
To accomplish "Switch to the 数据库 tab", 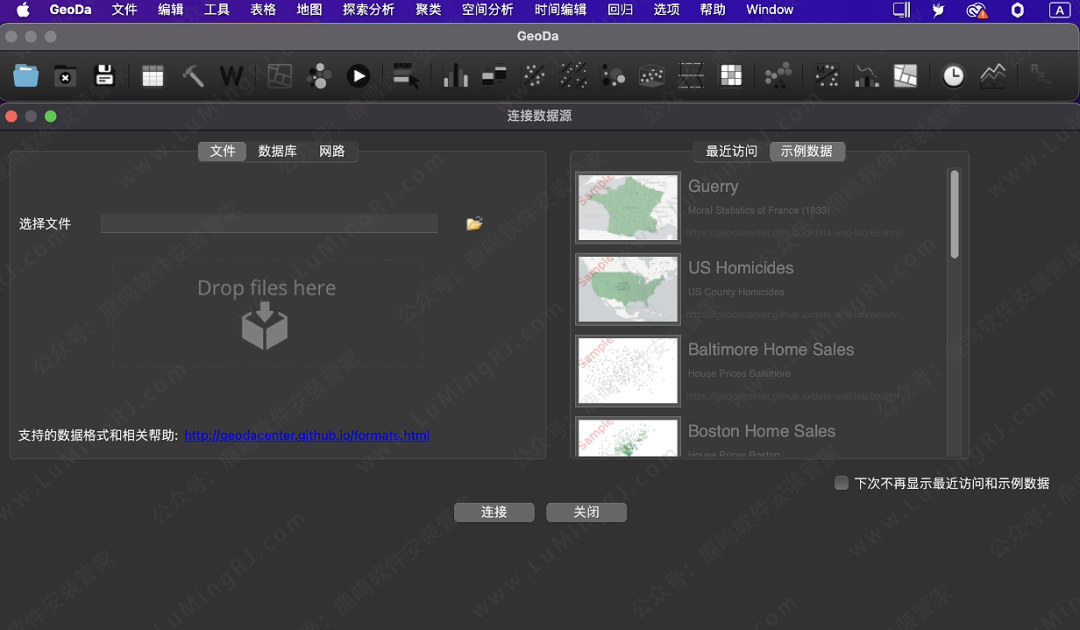I will coord(278,151).
